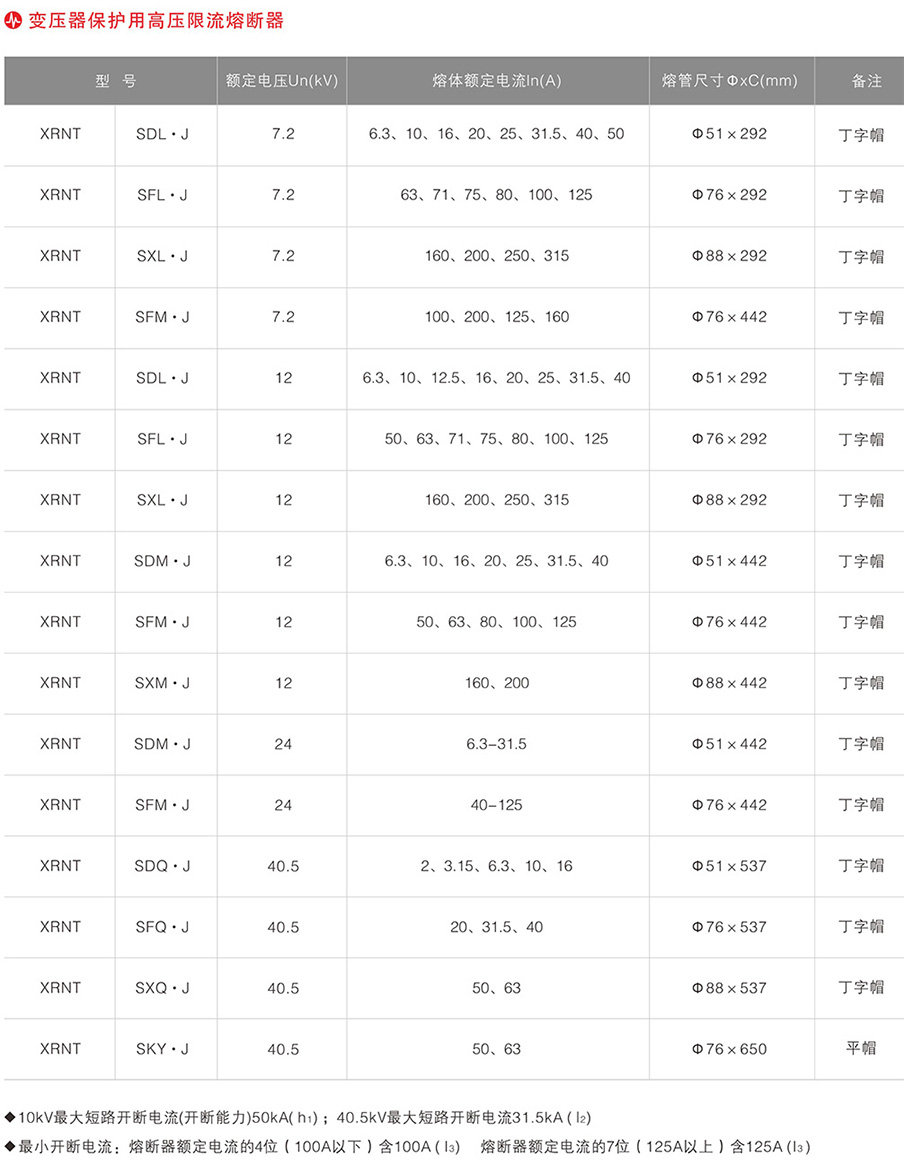Click the SKY·J model cell
Screen dimensions: 904x1165
click(x=162, y=1049)
